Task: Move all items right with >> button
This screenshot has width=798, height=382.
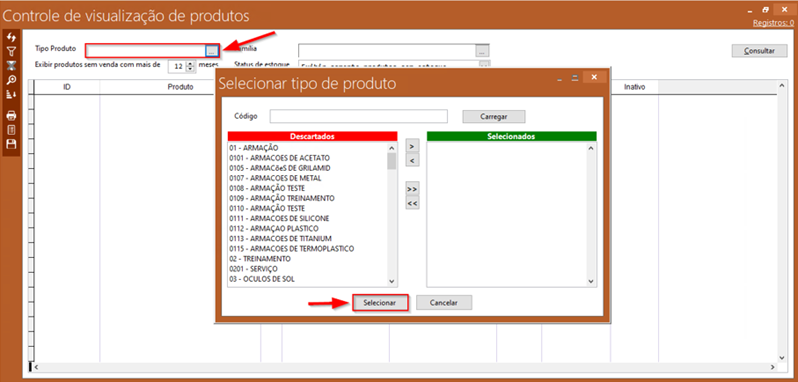Action: coord(412,189)
